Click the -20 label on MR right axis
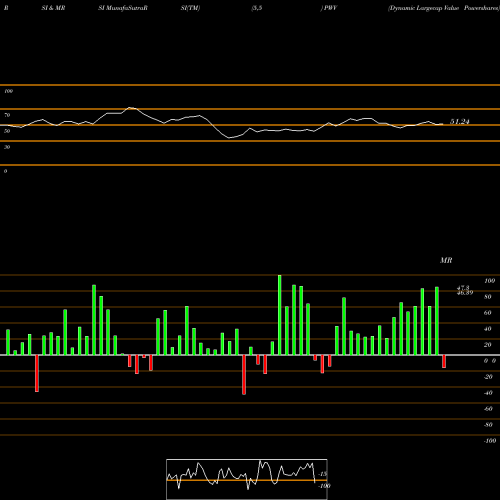 click(488, 377)
